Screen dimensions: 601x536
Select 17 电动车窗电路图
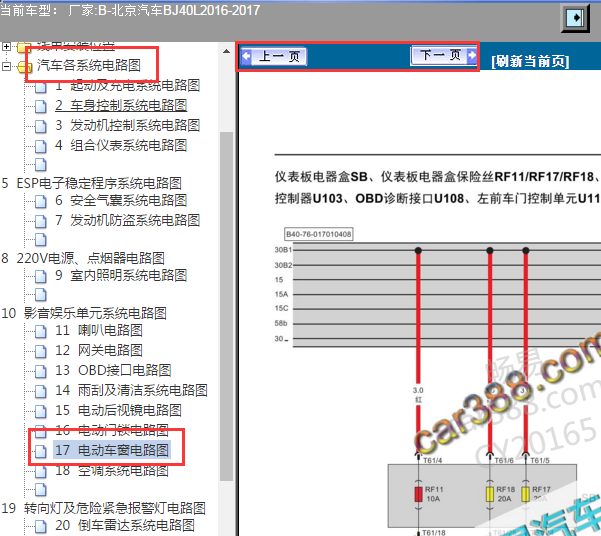click(112, 450)
